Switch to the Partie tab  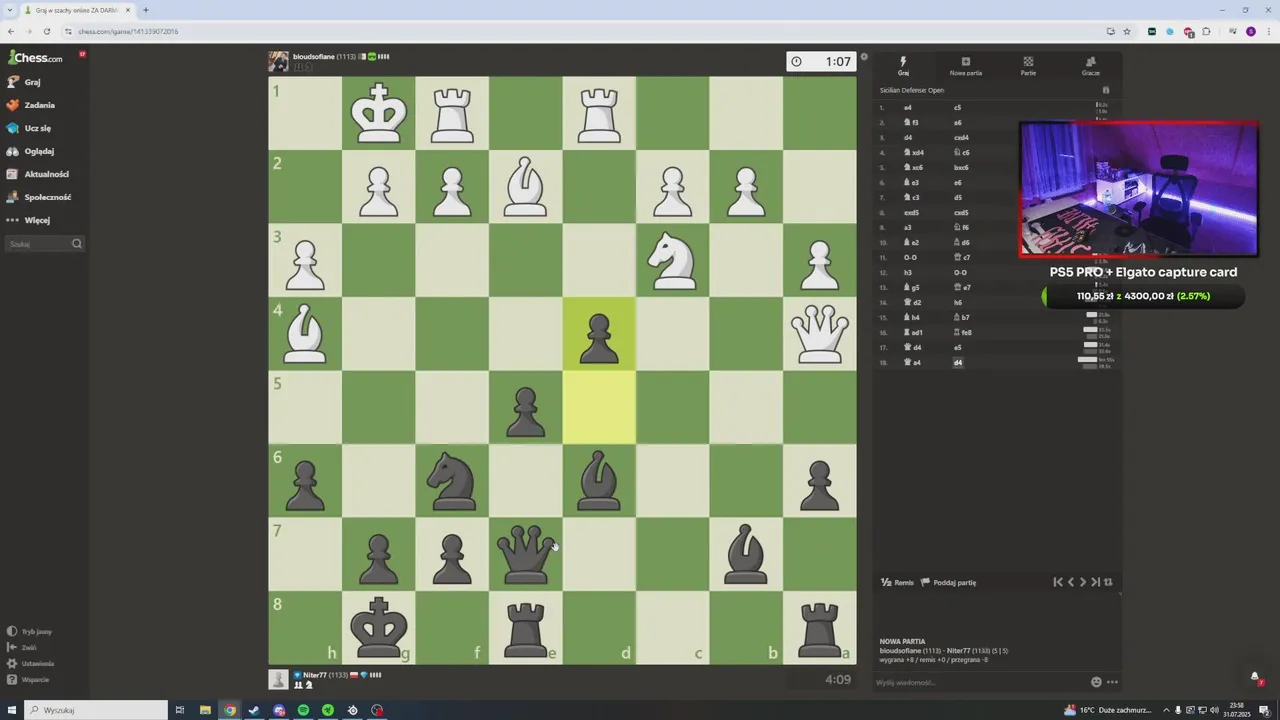pos(1028,66)
